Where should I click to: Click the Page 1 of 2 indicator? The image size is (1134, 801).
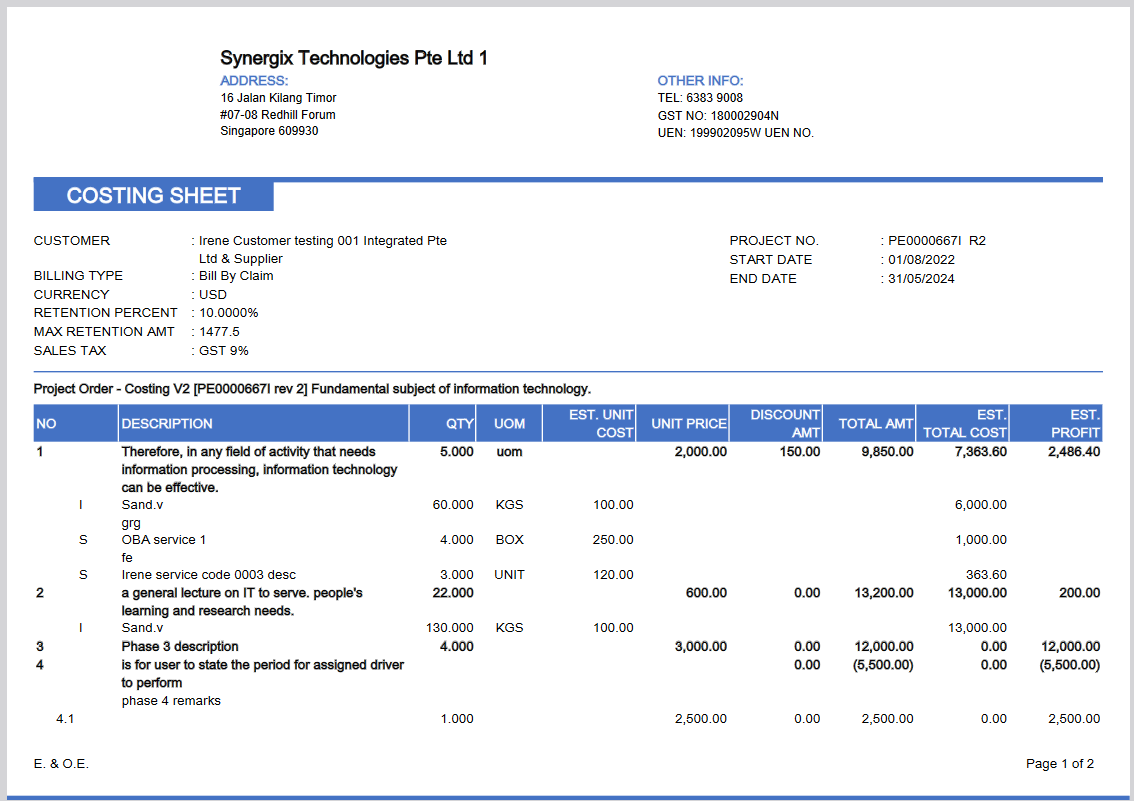pyautogui.click(x=1060, y=763)
